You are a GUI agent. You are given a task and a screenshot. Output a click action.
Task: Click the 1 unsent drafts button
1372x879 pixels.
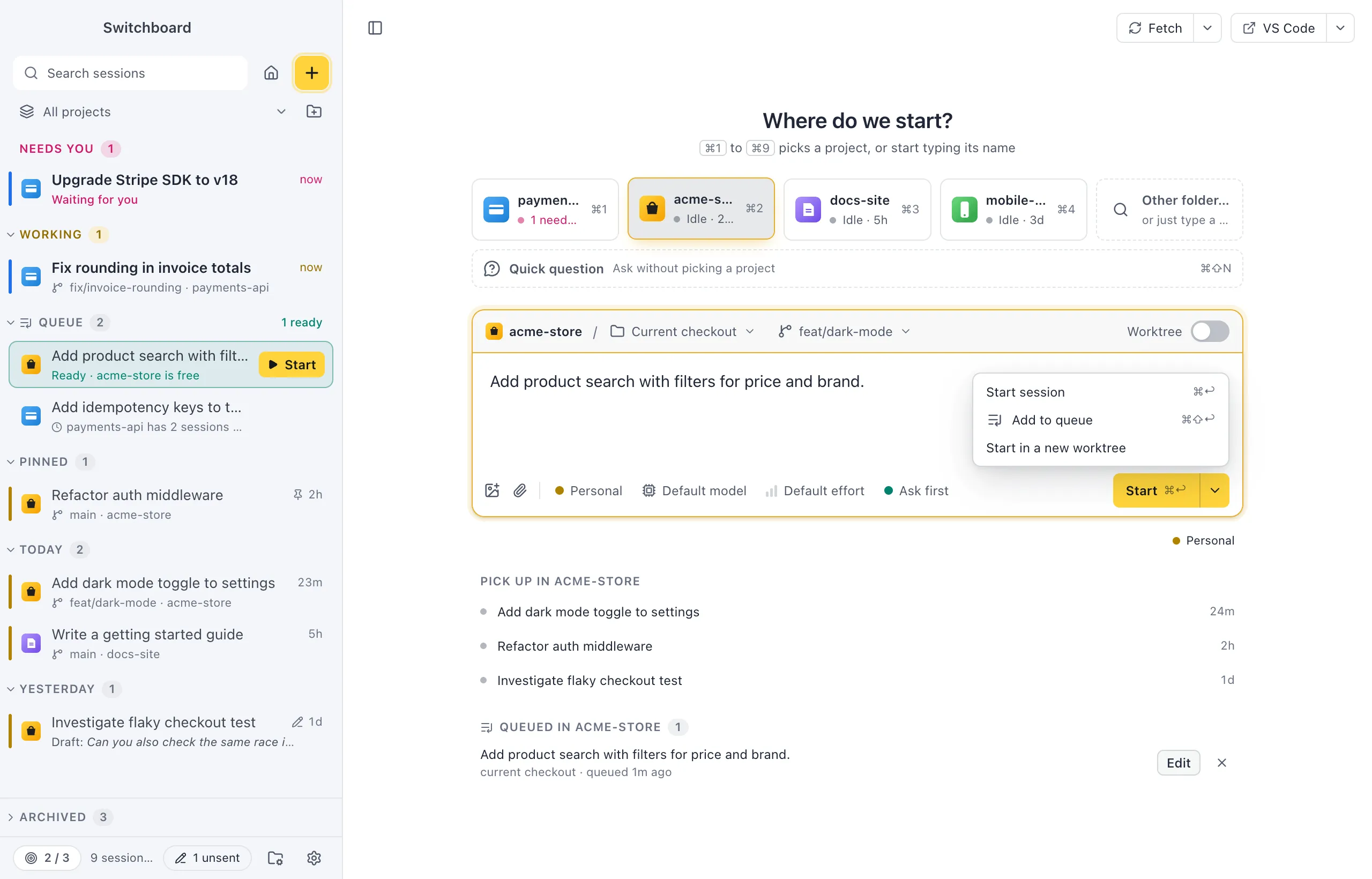(x=207, y=858)
